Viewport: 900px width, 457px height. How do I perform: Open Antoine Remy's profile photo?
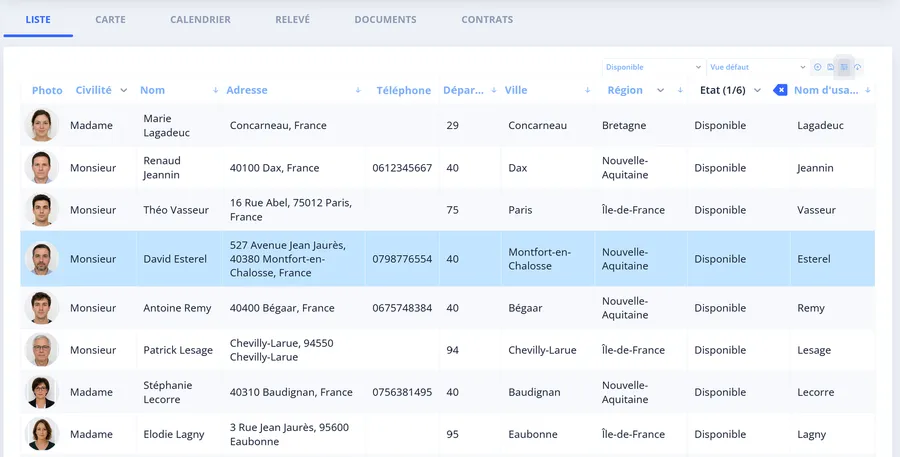[x=42, y=308]
